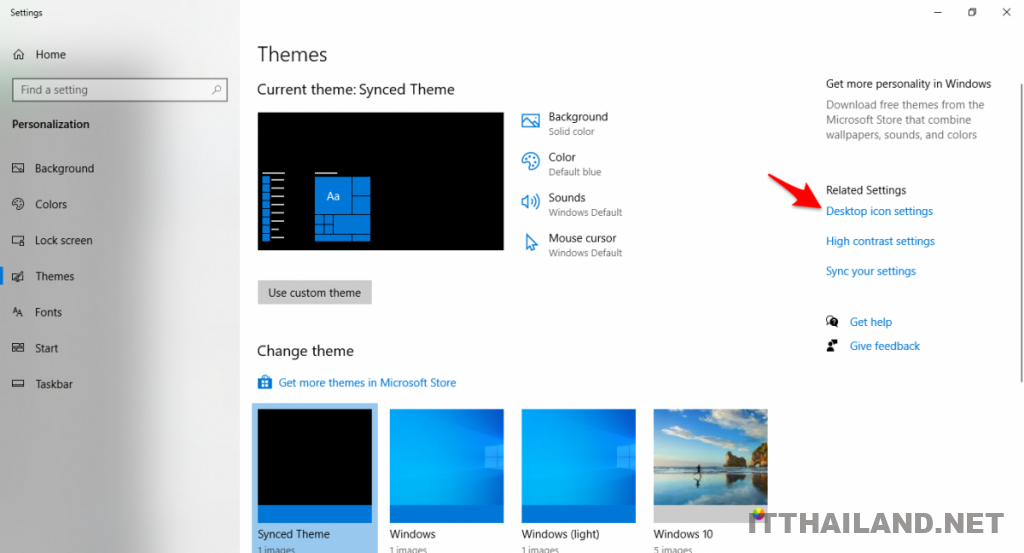Click the Taskbar icon in sidebar
This screenshot has width=1024, height=553.
(18, 384)
